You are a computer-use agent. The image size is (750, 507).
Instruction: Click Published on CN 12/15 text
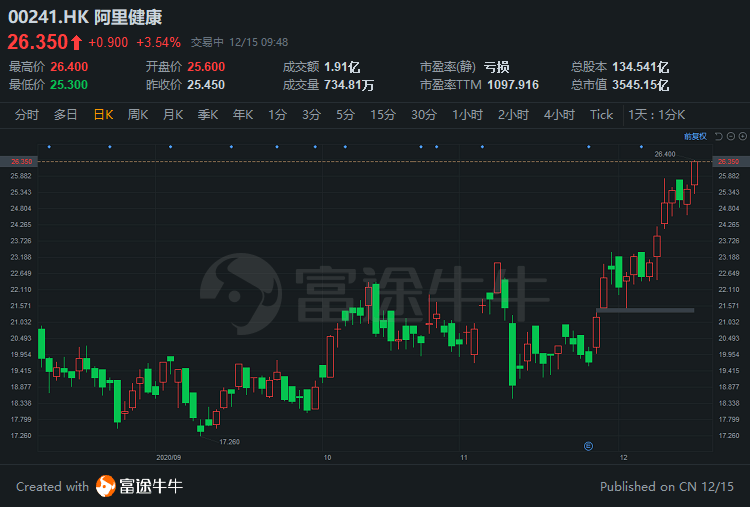tap(667, 487)
